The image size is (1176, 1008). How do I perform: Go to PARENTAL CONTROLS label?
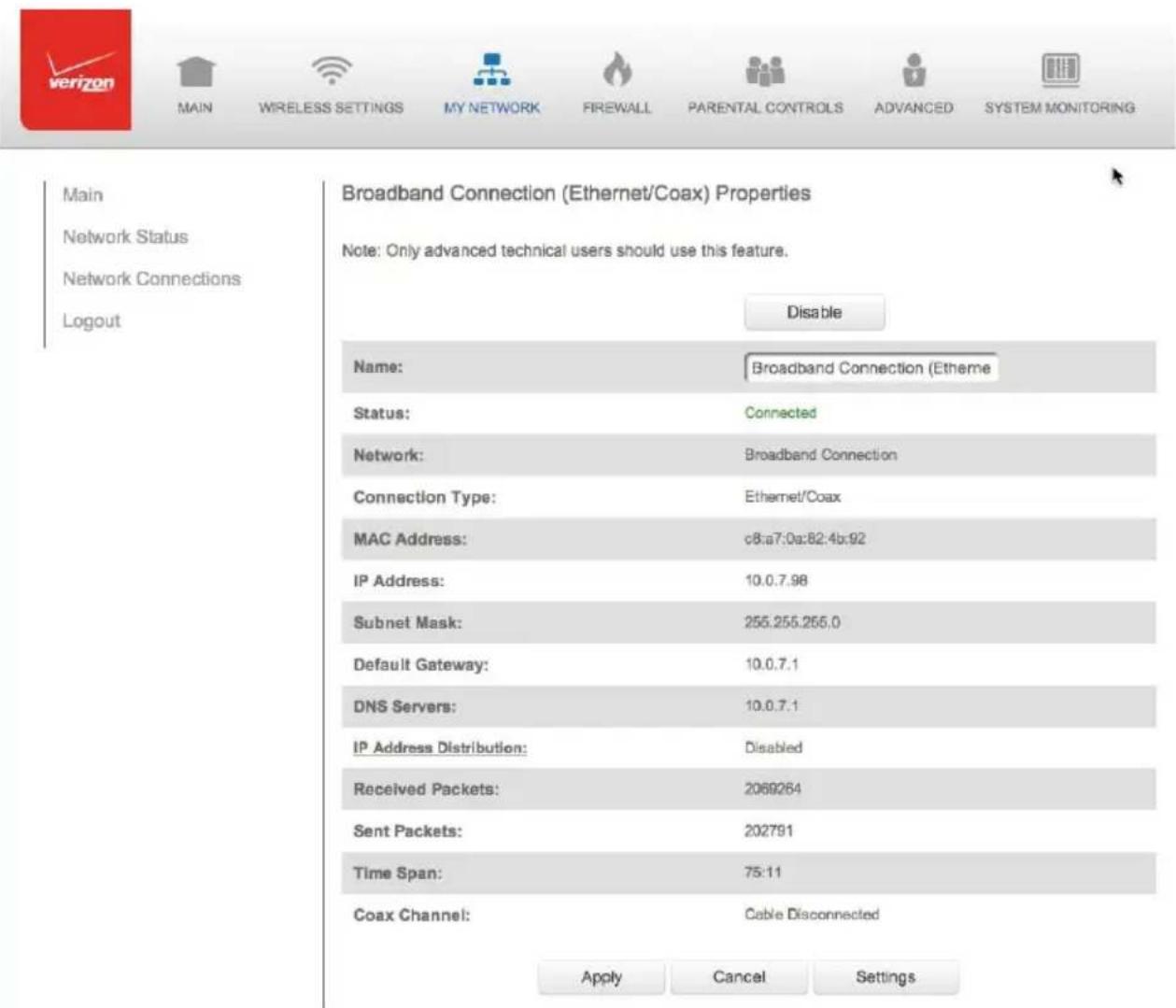(x=765, y=108)
